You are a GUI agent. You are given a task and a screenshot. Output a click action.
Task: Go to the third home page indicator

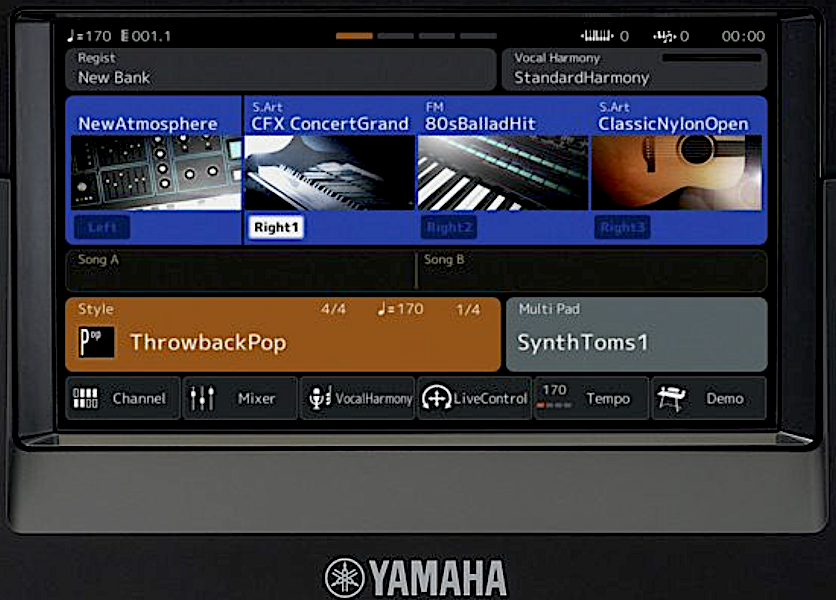pos(437,36)
